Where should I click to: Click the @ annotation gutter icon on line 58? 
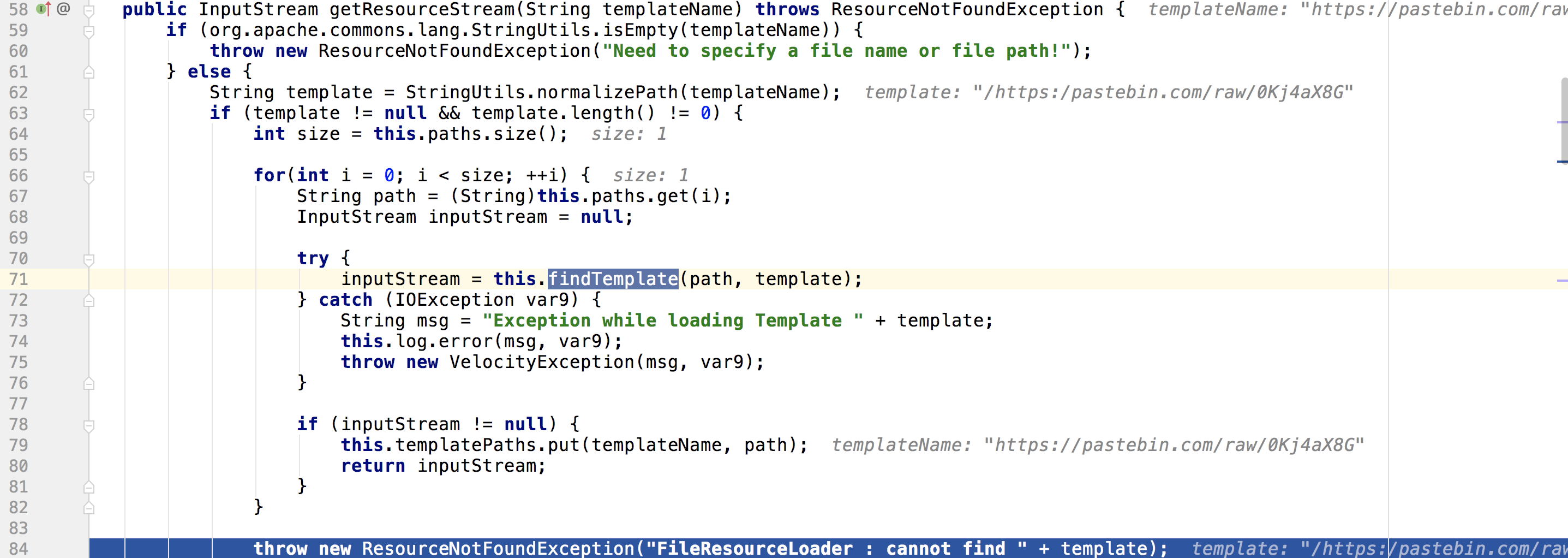pyautogui.click(x=63, y=9)
